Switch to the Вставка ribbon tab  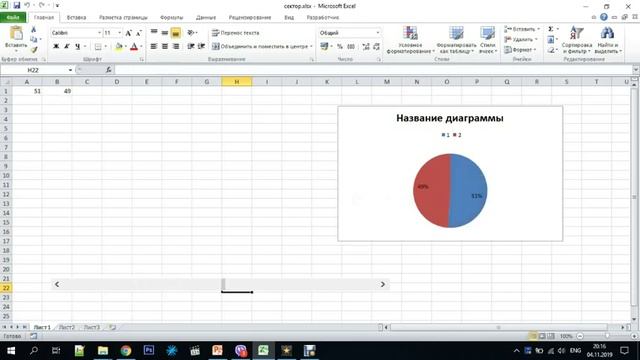(x=76, y=18)
